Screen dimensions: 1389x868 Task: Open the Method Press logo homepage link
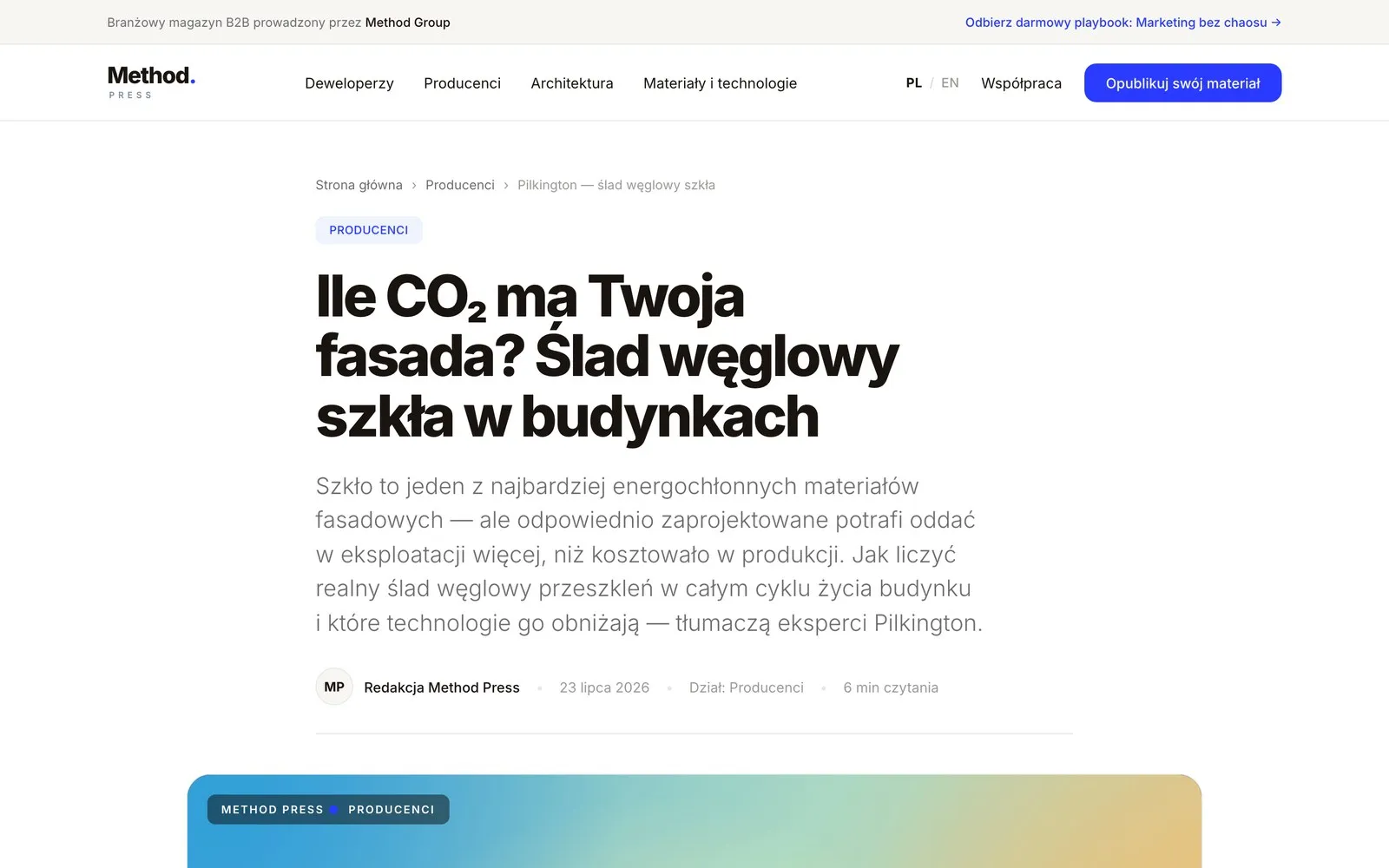pyautogui.click(x=151, y=82)
